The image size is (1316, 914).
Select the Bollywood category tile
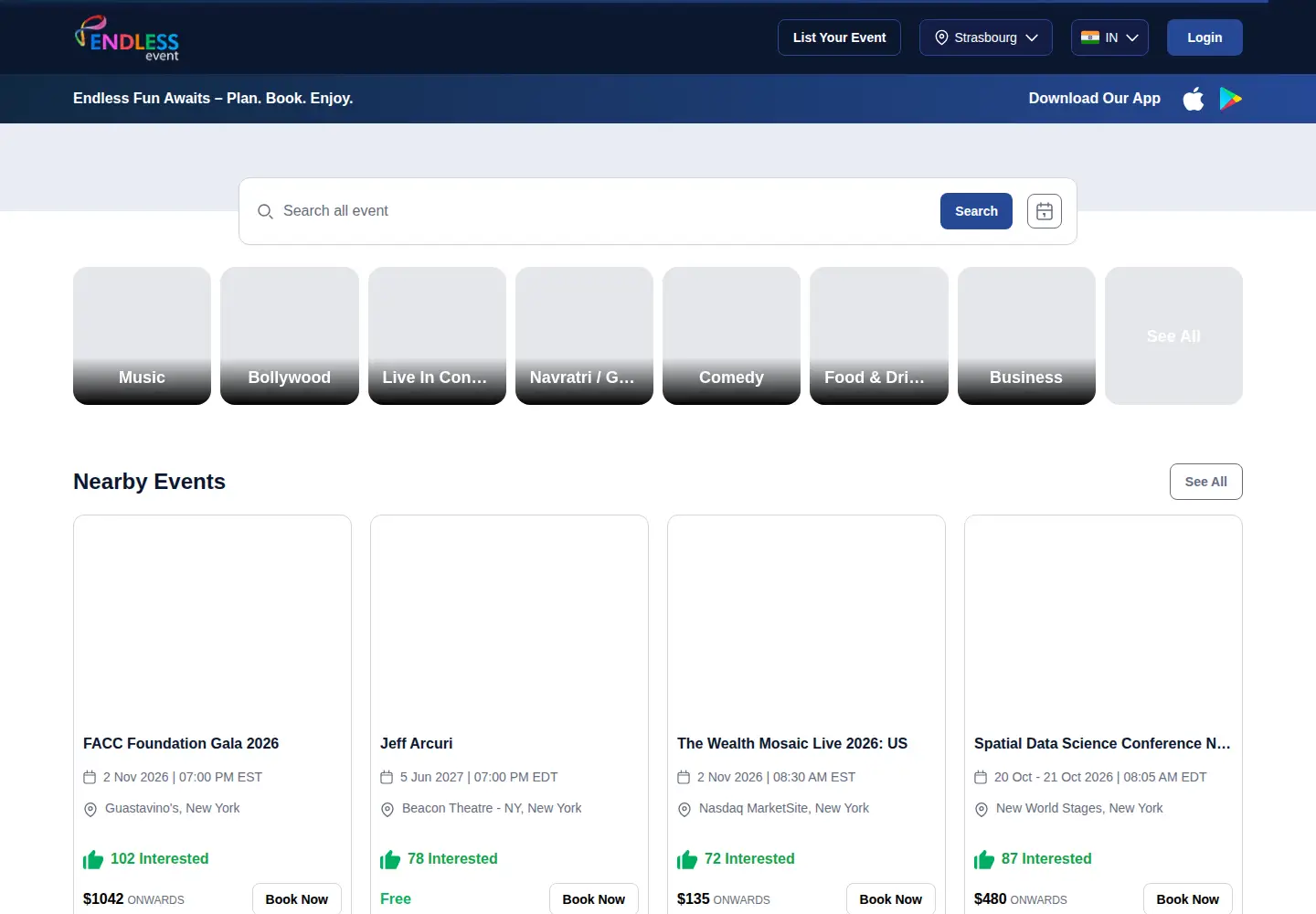(x=290, y=335)
